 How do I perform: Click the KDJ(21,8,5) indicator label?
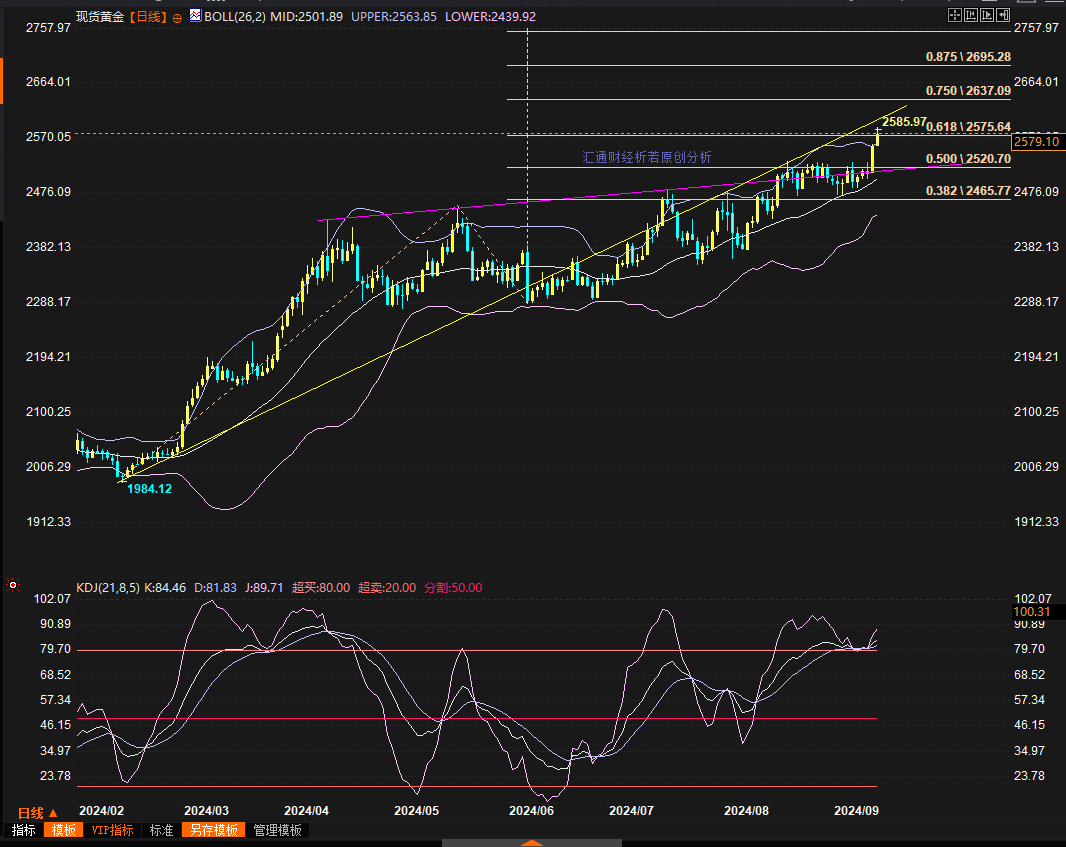(108, 587)
